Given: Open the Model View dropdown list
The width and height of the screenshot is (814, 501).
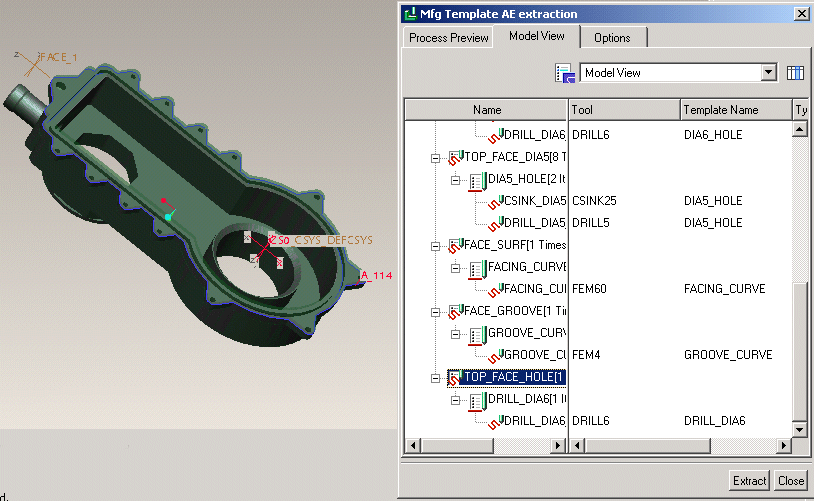Looking at the screenshot, I should 768,73.
